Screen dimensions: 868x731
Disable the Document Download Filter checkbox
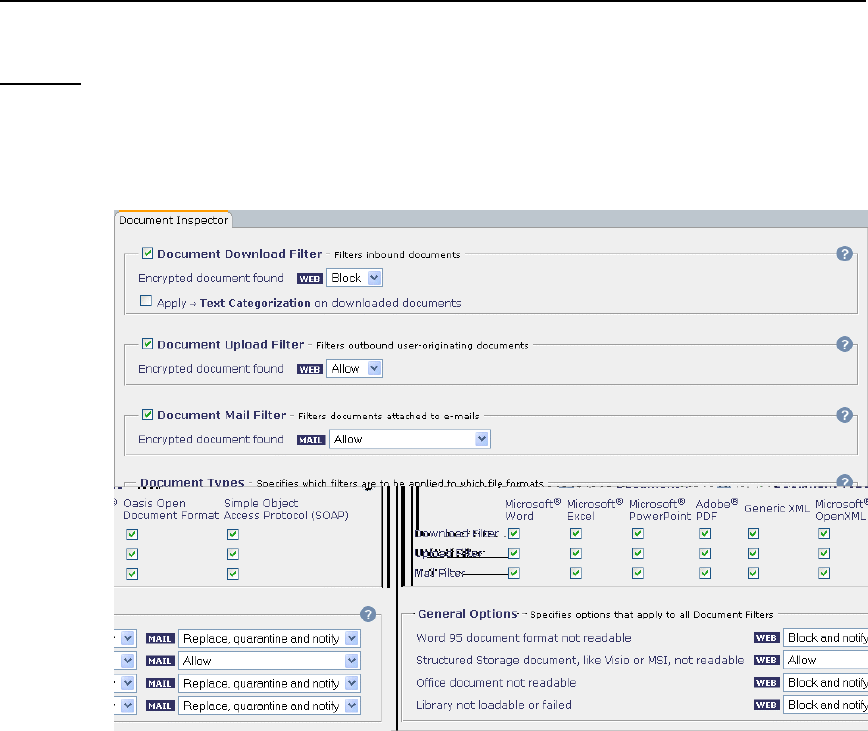(x=147, y=254)
